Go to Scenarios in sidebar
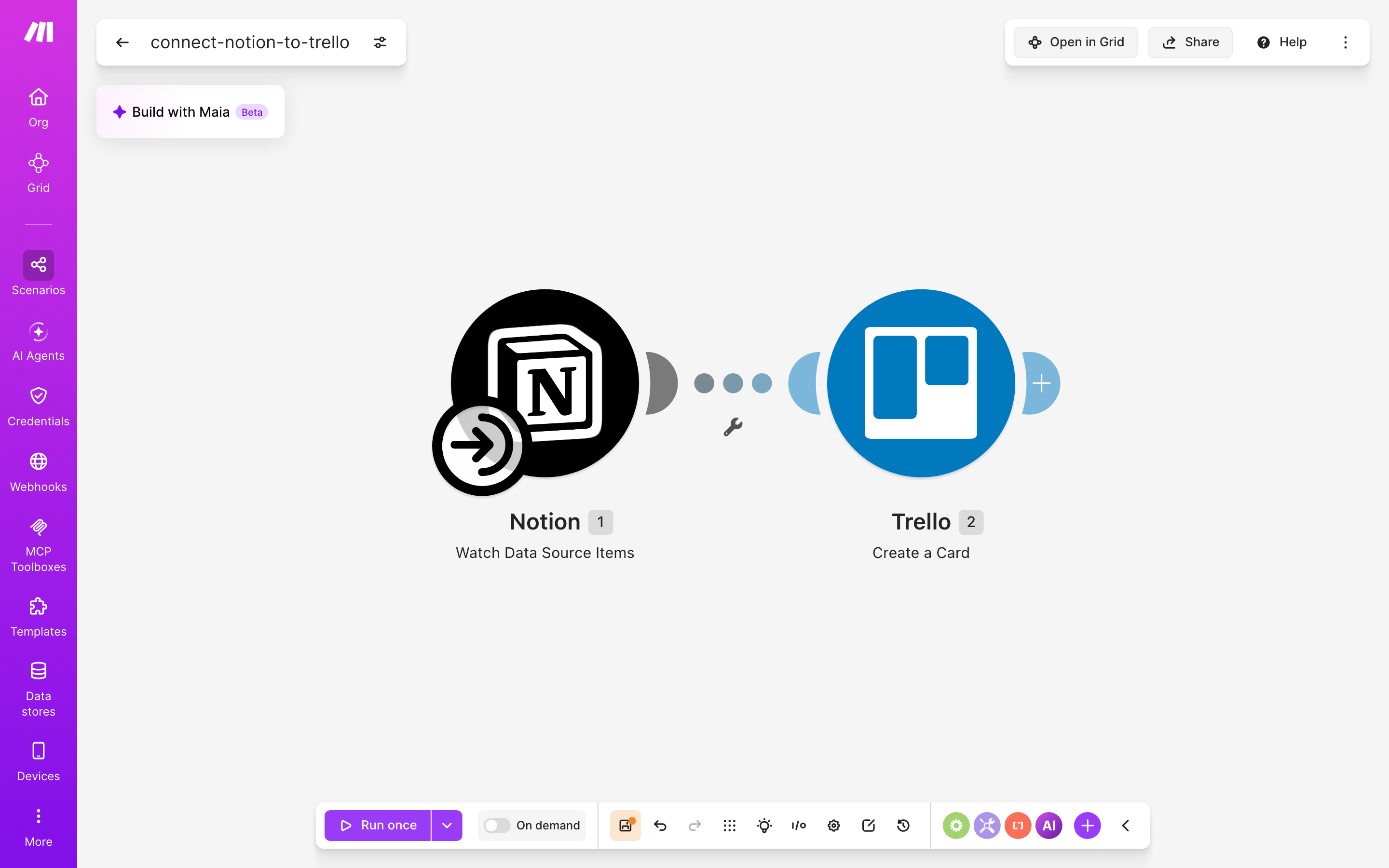This screenshot has width=1389, height=868. click(39, 274)
